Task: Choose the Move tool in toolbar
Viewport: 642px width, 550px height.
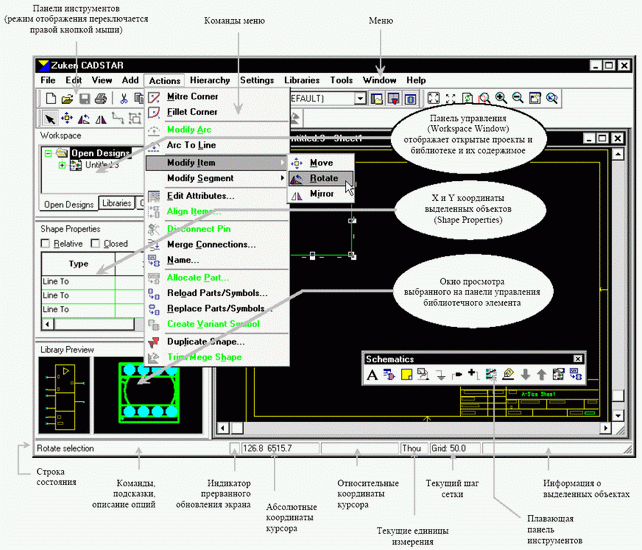Action: [67, 118]
